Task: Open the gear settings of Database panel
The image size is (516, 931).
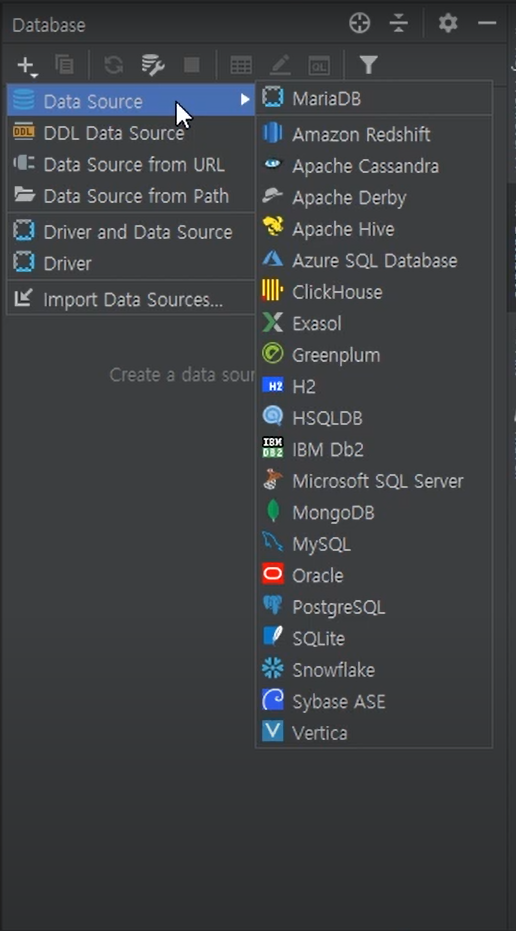Action: [x=448, y=24]
